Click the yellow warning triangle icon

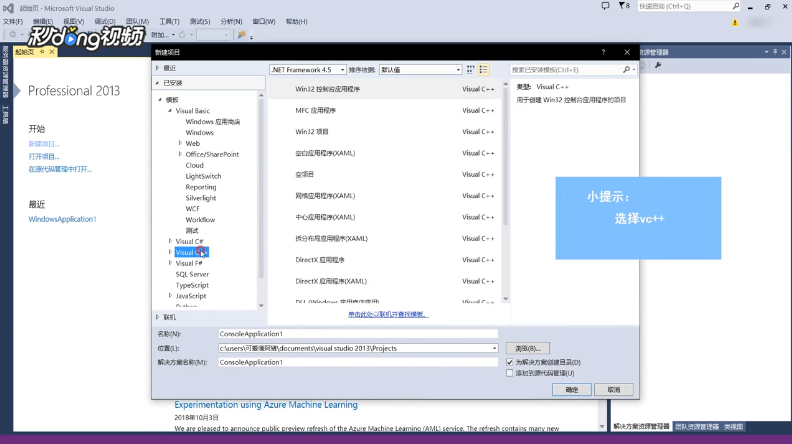click(x=735, y=22)
